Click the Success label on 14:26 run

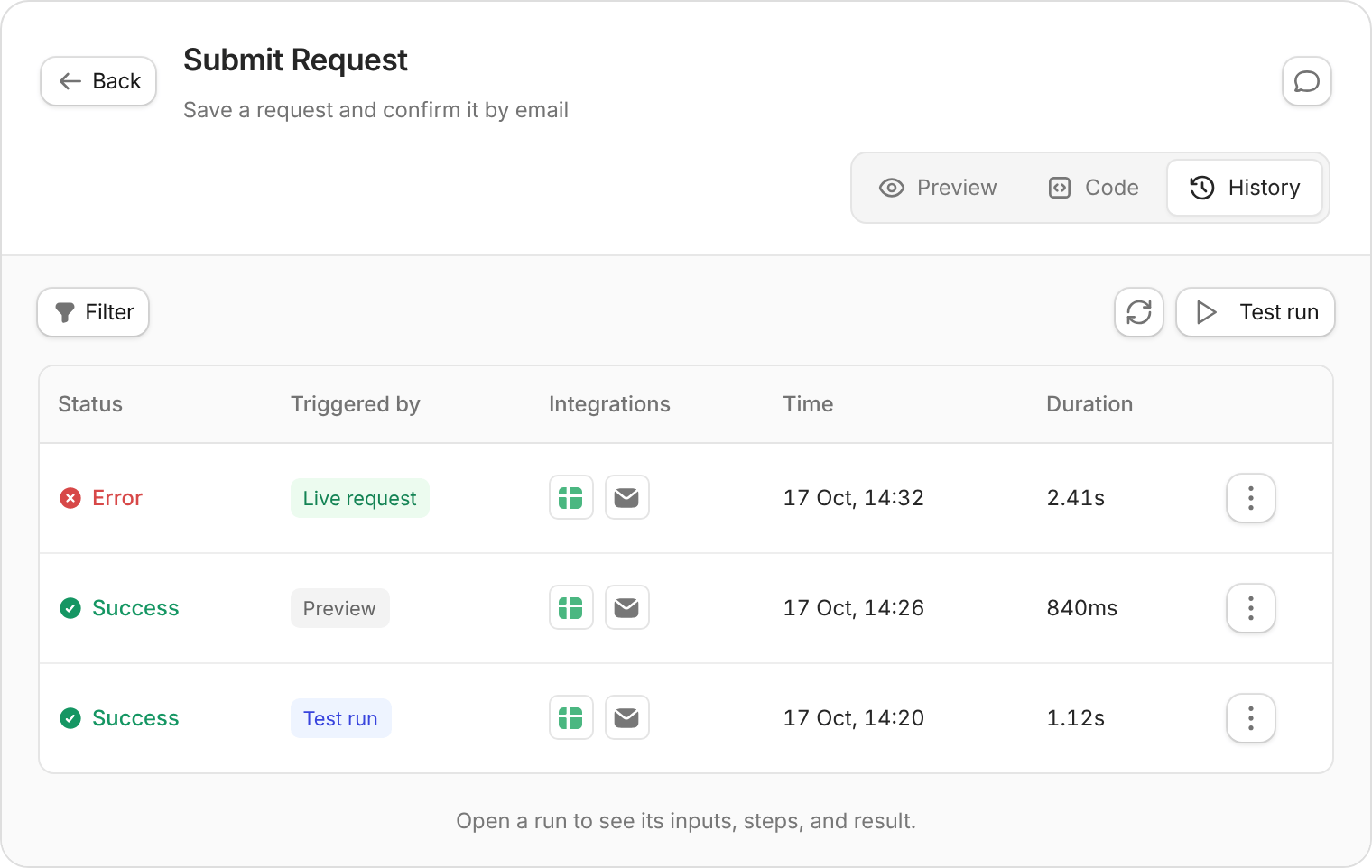tap(136, 608)
